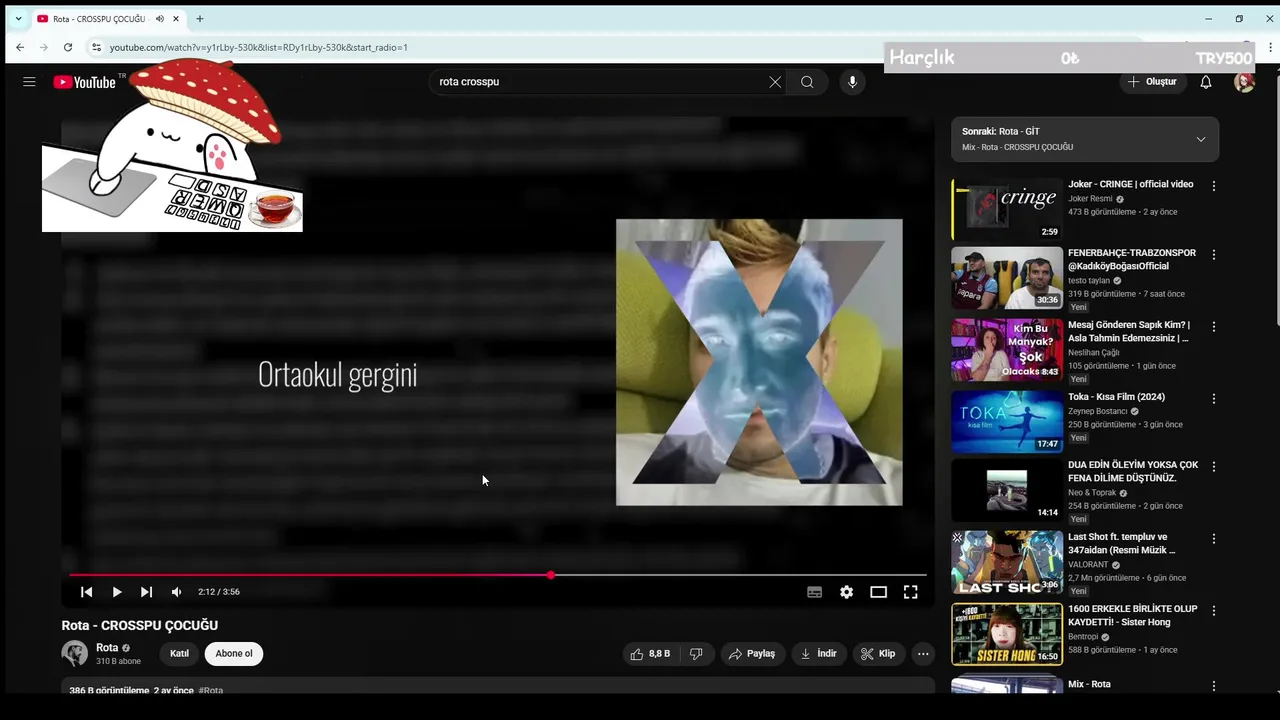Click the page vertical scrollbar

coord(1275,200)
